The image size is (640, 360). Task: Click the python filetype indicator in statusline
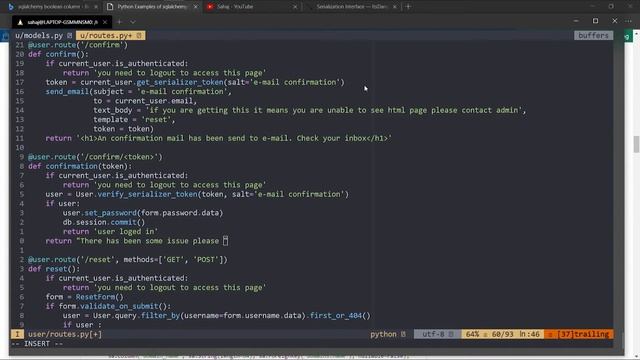[x=383, y=334]
